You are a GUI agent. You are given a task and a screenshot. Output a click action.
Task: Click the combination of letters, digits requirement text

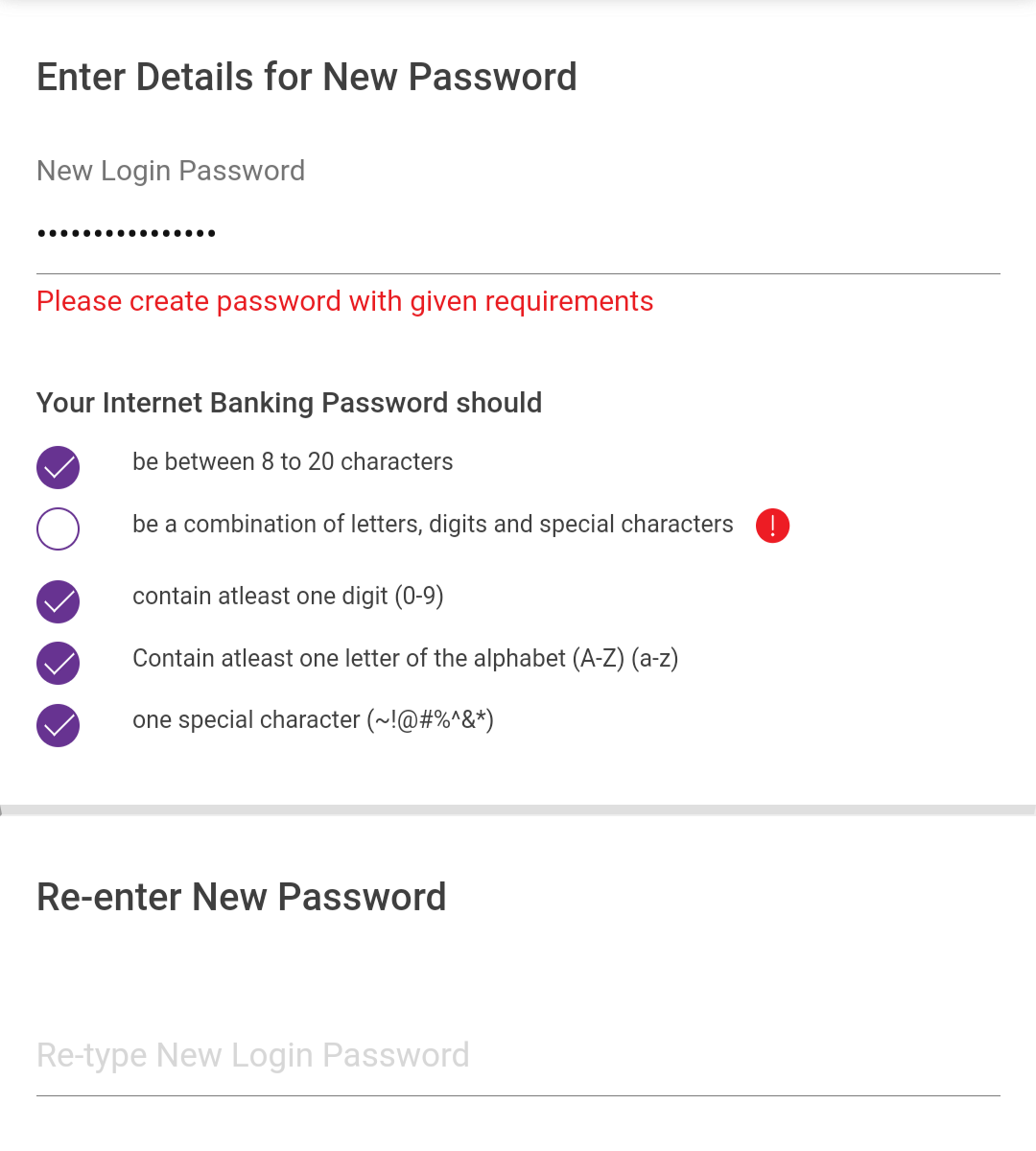point(433,525)
